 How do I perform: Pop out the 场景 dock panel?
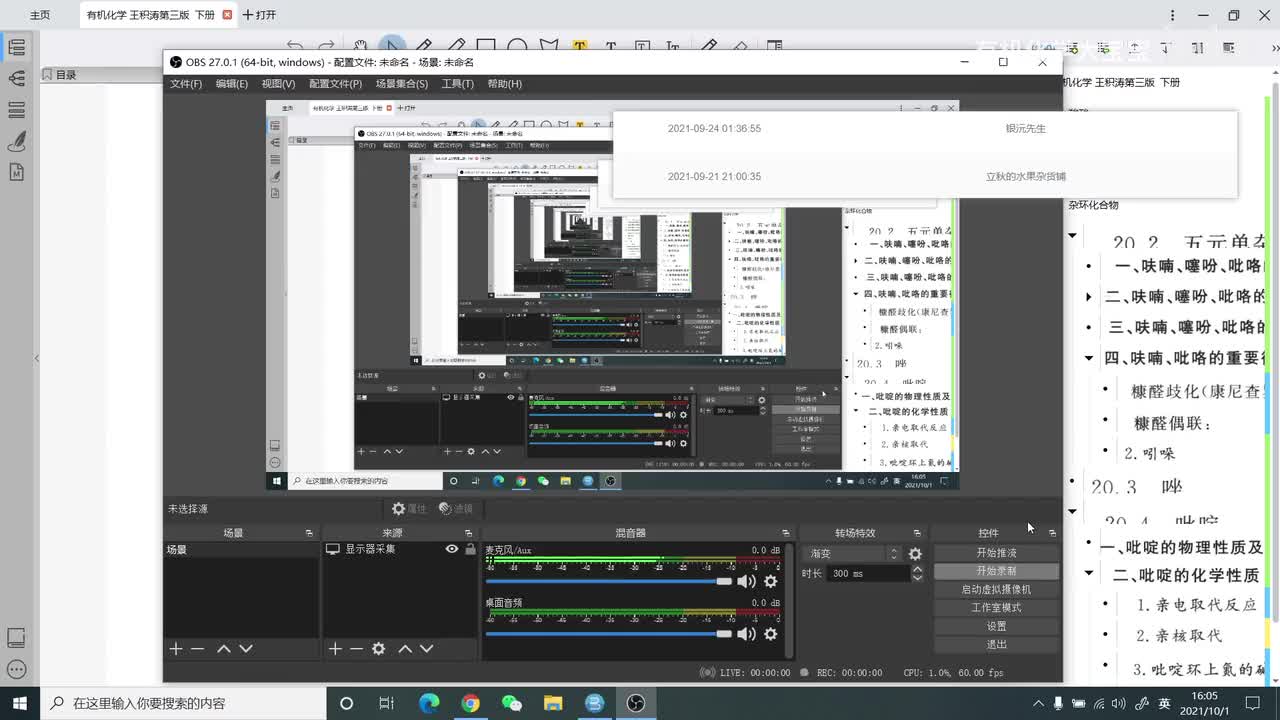309,533
